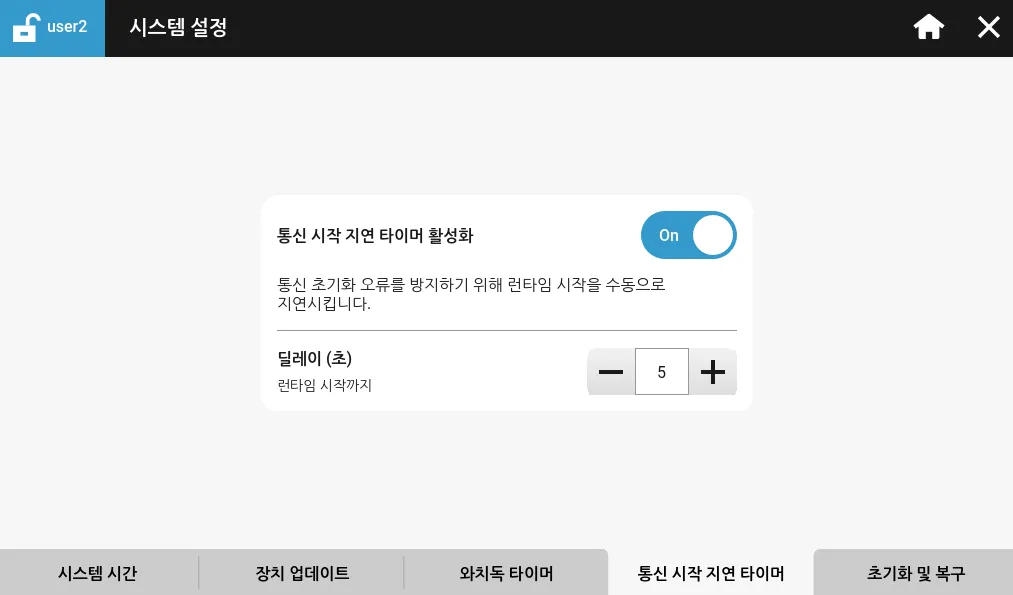1013x595 pixels.
Task: Click the 통신 시작 지연 타이머 활성화 label
Action: [375, 236]
